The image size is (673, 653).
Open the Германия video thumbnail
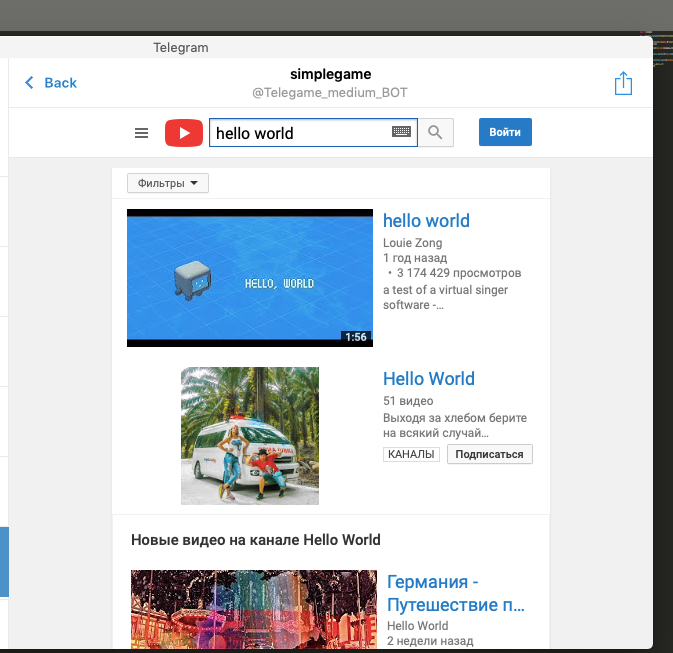coord(254,609)
